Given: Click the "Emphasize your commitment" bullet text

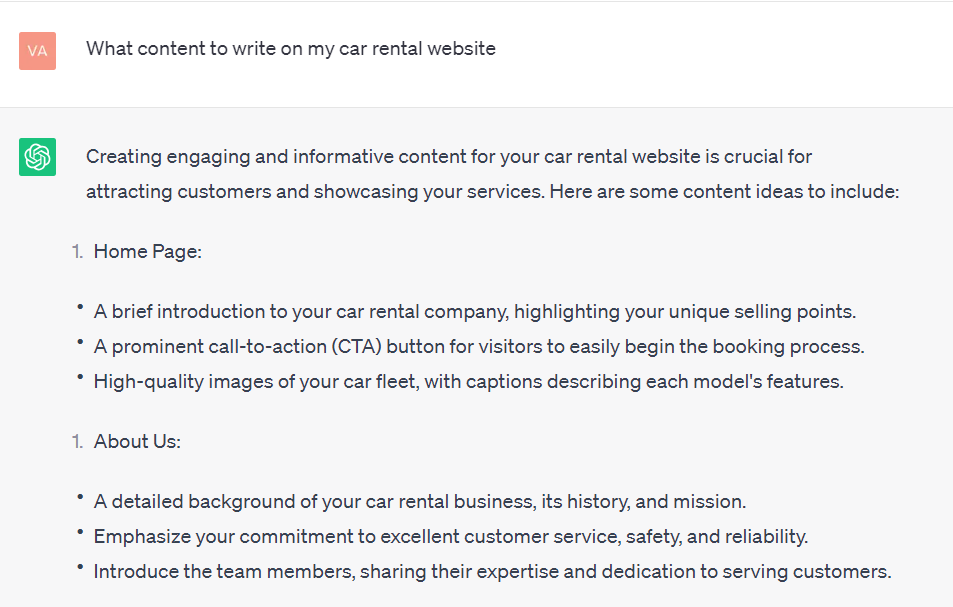Looking at the screenshot, I should tap(450, 537).
